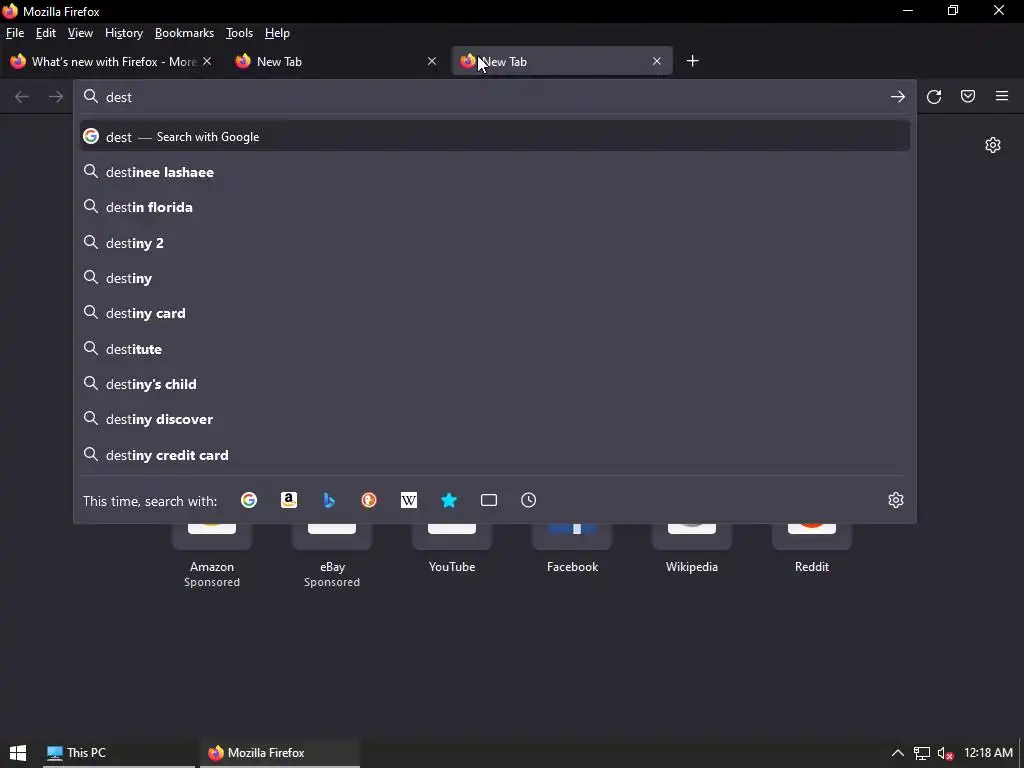Click the Go arrow in the address bar
This screenshot has height=768, width=1024.
(x=898, y=97)
